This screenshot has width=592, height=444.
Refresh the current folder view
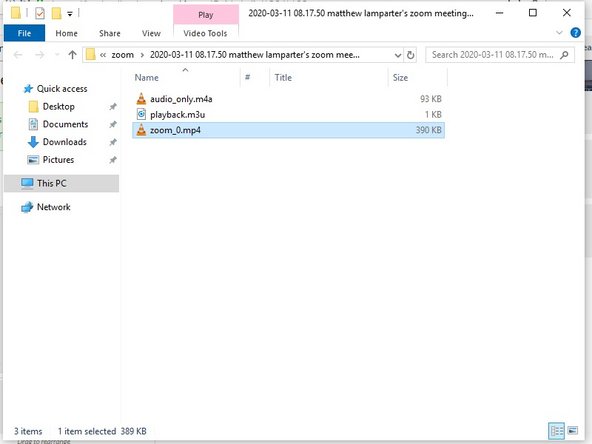click(410, 55)
